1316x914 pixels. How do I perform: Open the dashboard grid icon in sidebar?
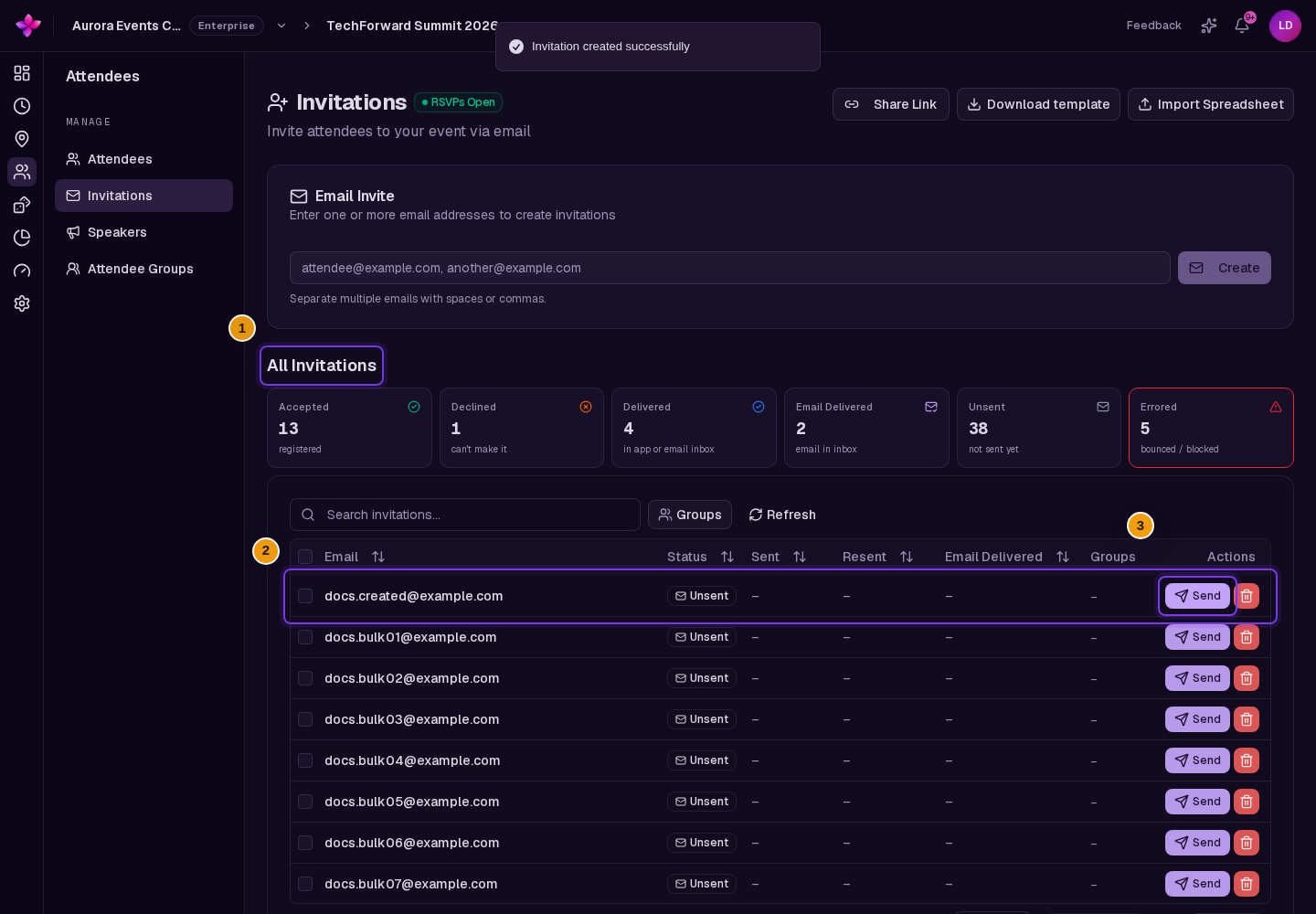click(22, 73)
